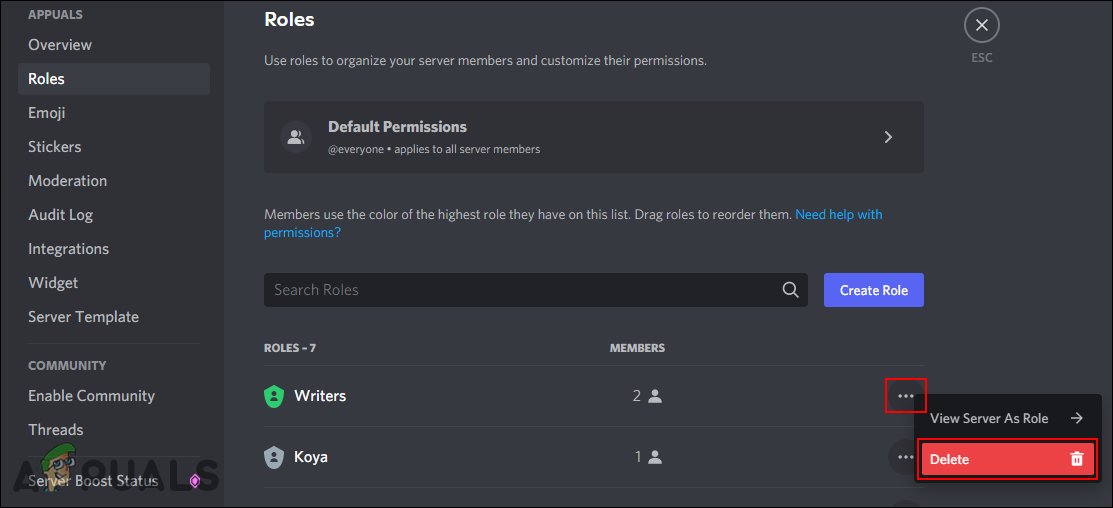Select Enable Community in the sidebar
The width and height of the screenshot is (1113, 508).
point(91,396)
